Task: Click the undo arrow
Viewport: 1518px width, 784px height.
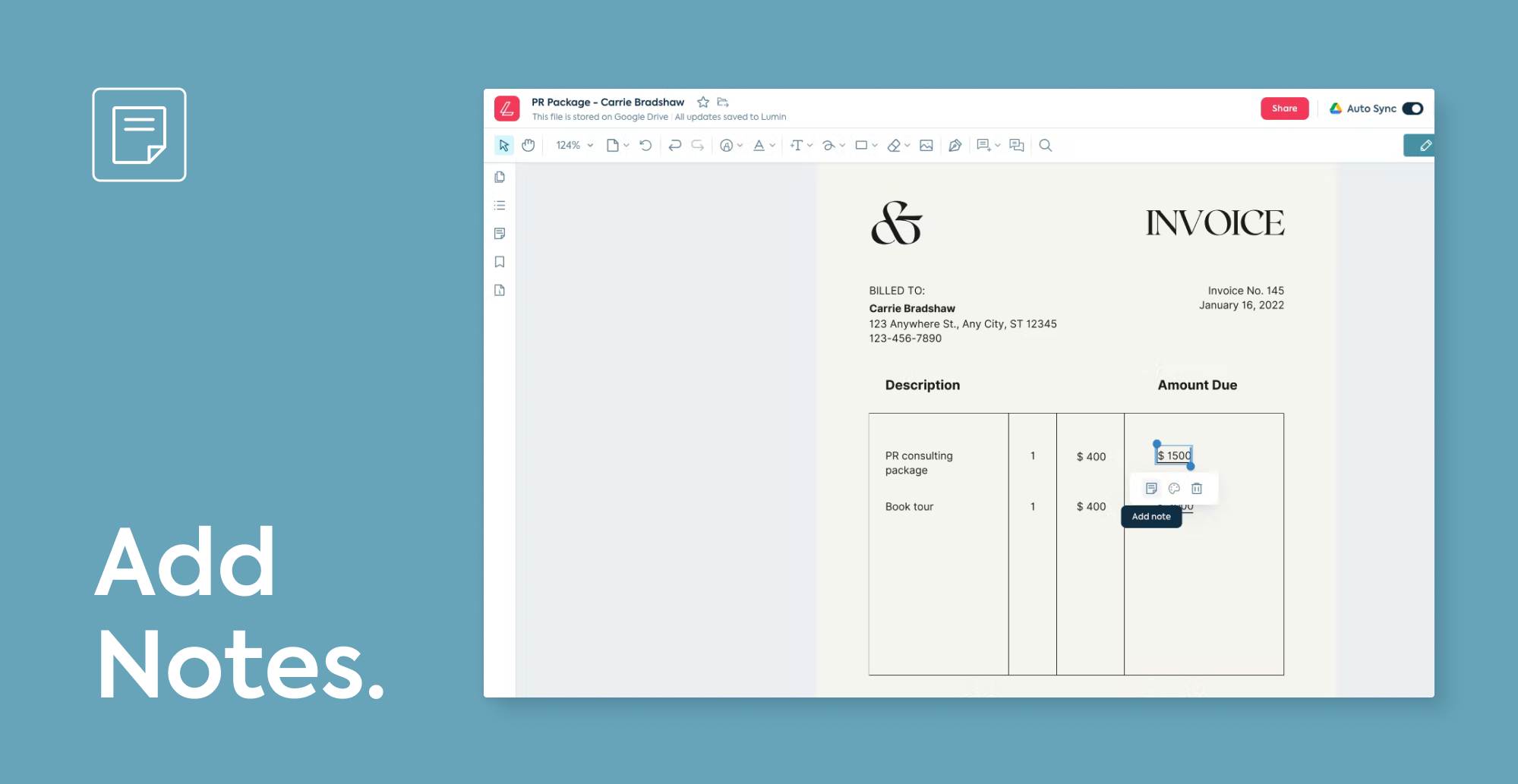Action: click(674, 145)
